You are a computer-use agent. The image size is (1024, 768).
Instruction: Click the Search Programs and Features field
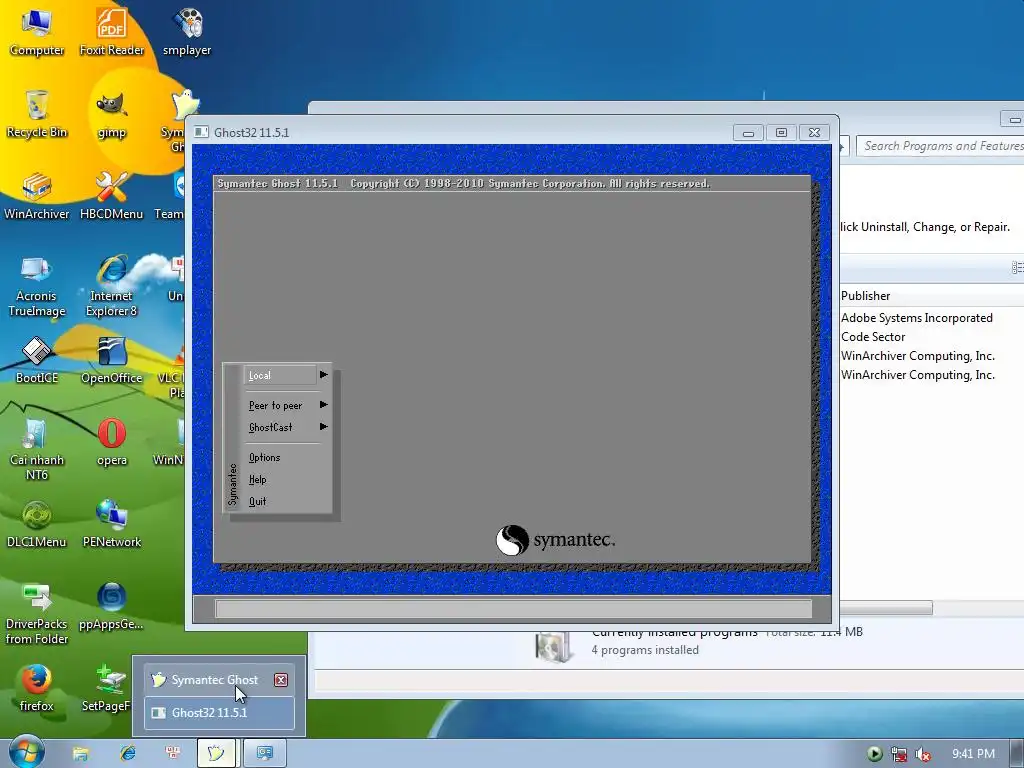click(x=940, y=146)
